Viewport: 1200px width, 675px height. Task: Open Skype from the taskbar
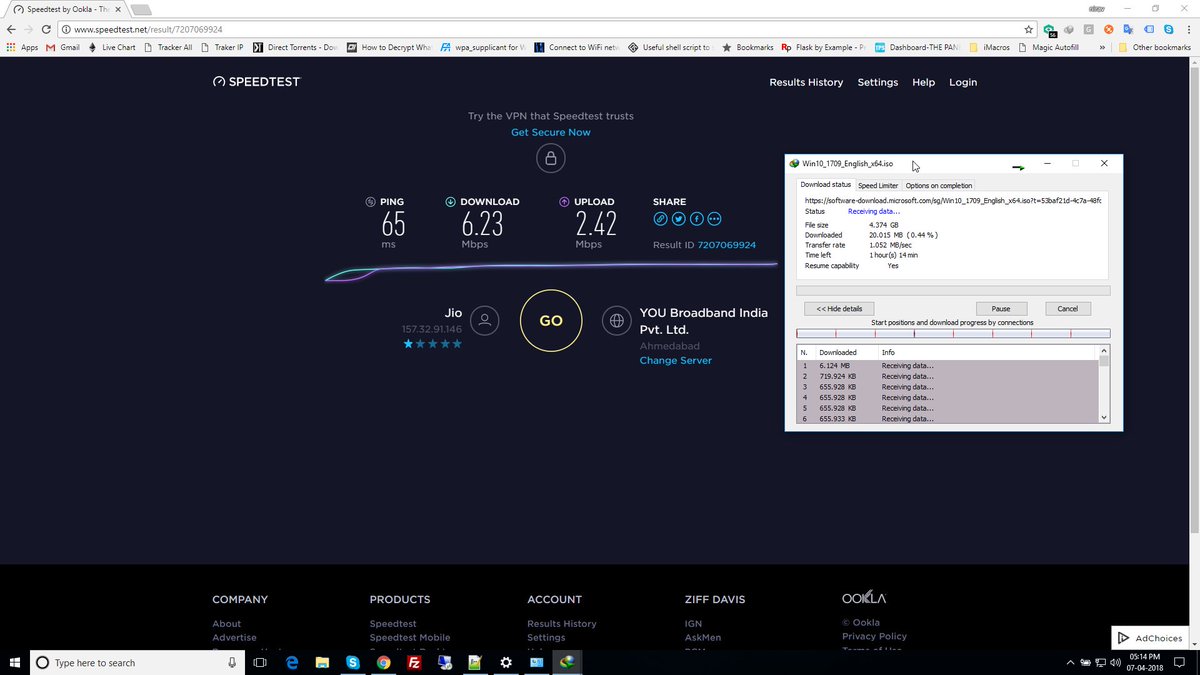[x=353, y=662]
